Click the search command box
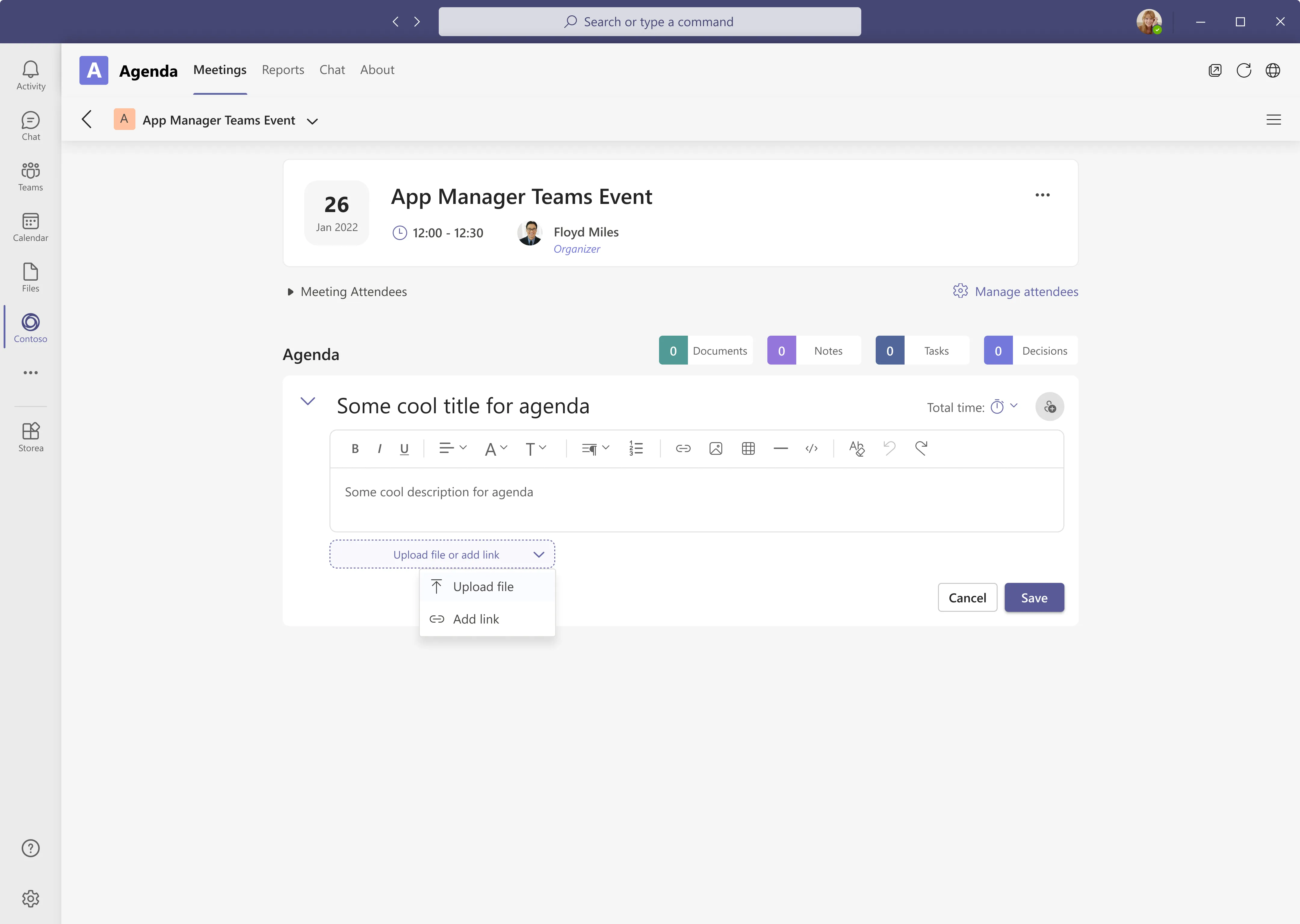 point(649,22)
